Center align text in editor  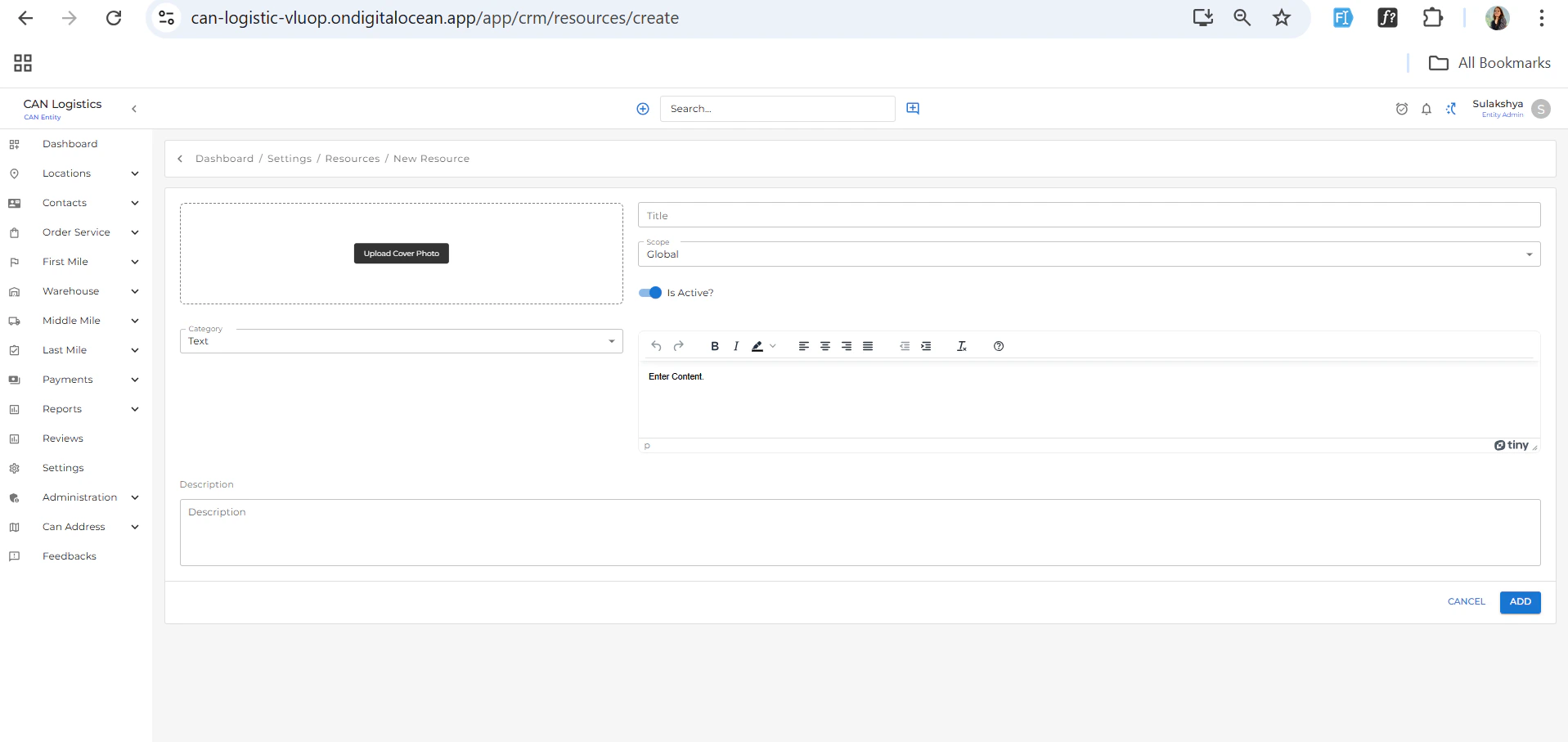click(x=825, y=346)
